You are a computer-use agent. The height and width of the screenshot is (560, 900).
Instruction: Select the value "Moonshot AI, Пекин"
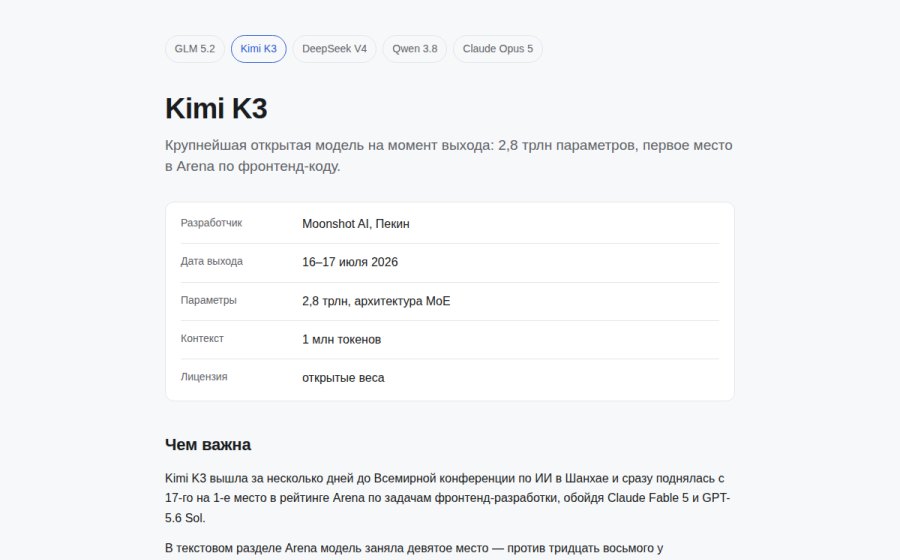coord(356,224)
